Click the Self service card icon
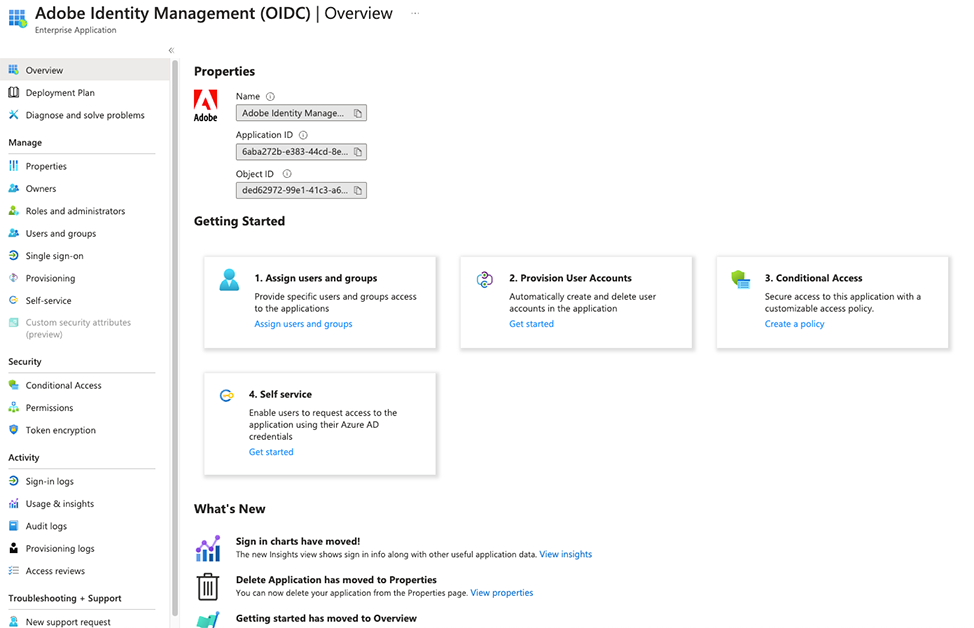 227,396
